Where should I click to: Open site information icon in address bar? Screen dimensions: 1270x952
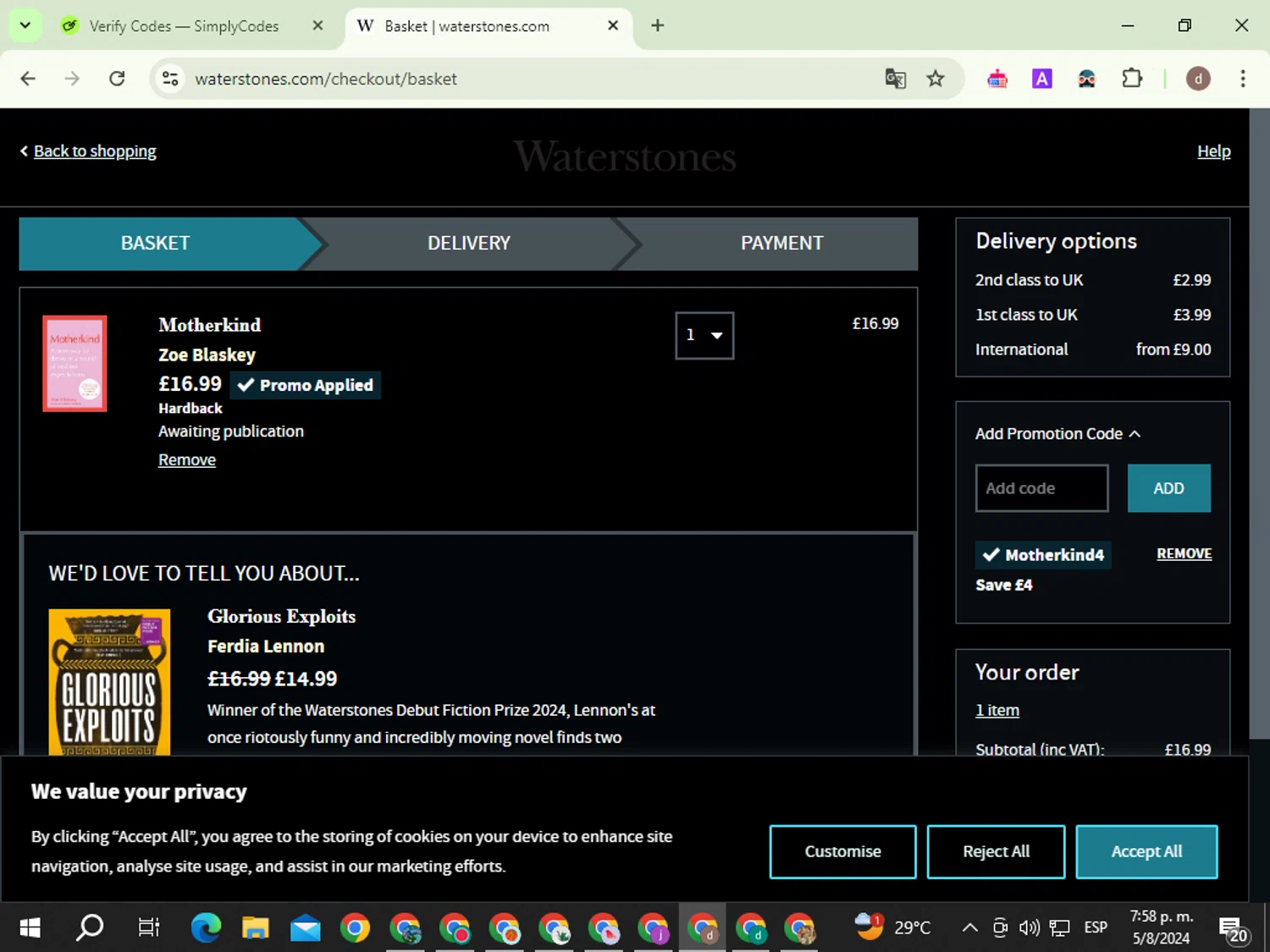click(170, 79)
